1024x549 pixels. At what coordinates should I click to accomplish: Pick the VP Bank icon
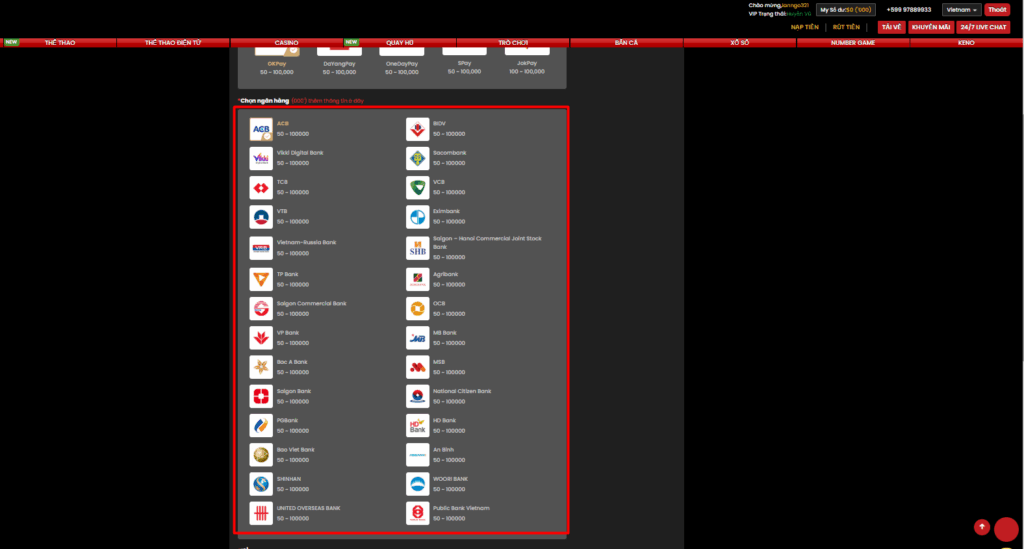[261, 338]
